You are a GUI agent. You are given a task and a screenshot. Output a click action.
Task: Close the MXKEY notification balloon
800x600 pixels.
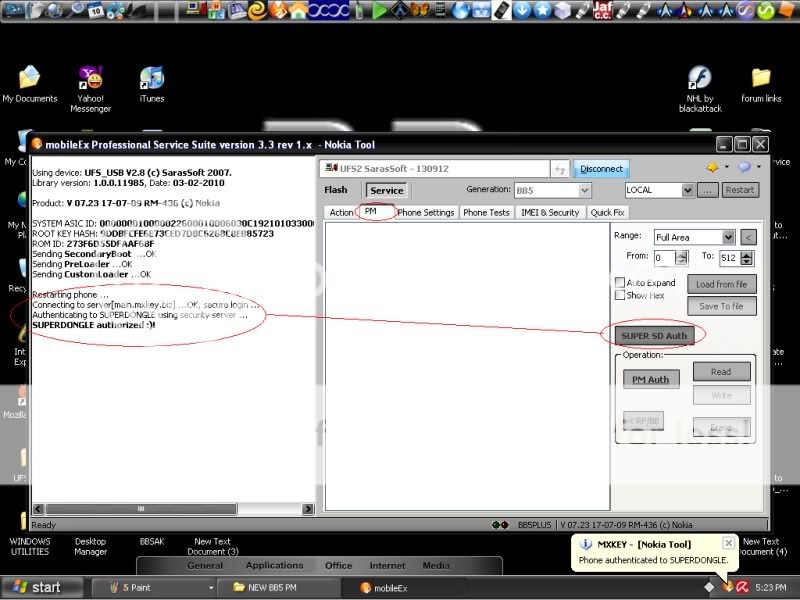pyautogui.click(x=729, y=543)
